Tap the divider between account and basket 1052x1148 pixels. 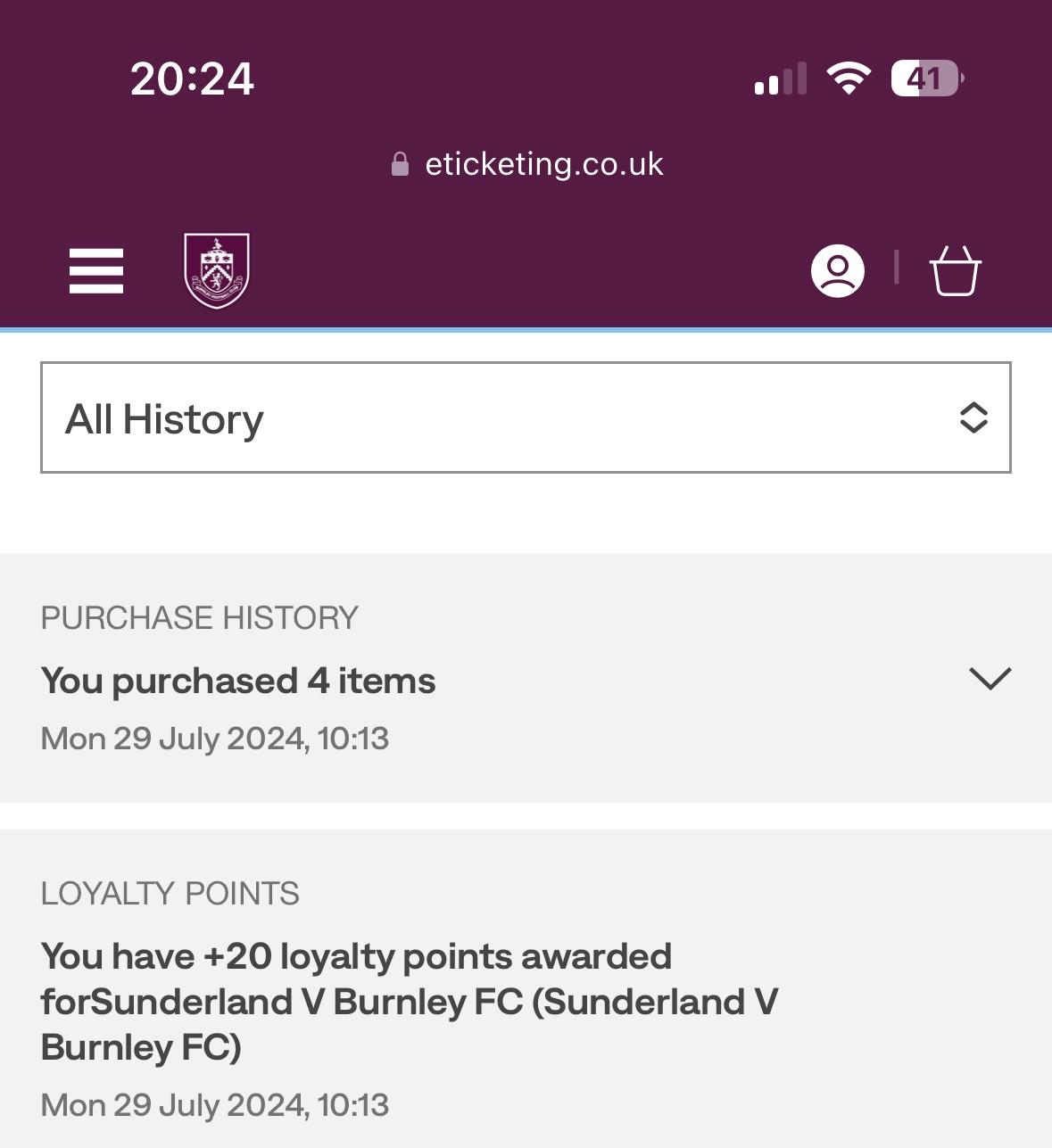click(x=896, y=268)
